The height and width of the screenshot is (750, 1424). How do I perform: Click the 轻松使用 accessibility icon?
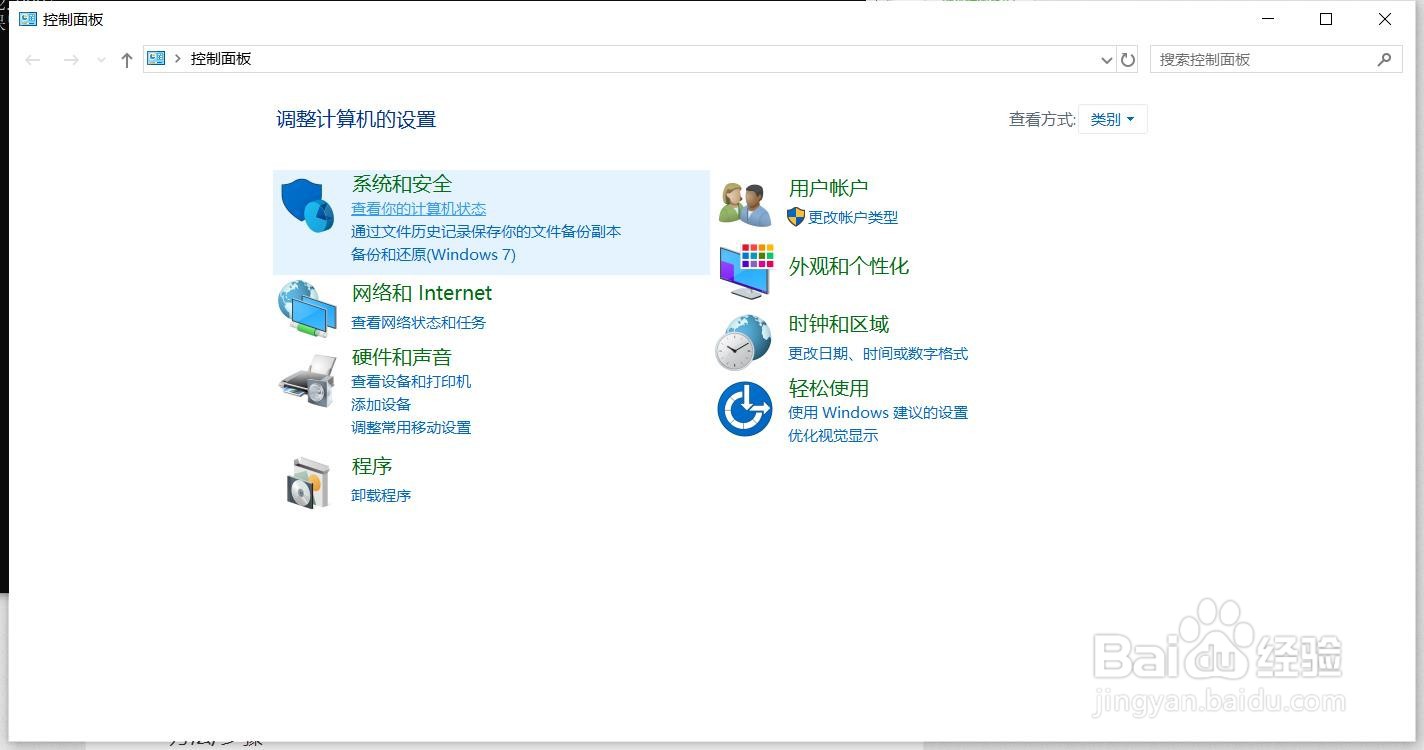click(x=744, y=409)
